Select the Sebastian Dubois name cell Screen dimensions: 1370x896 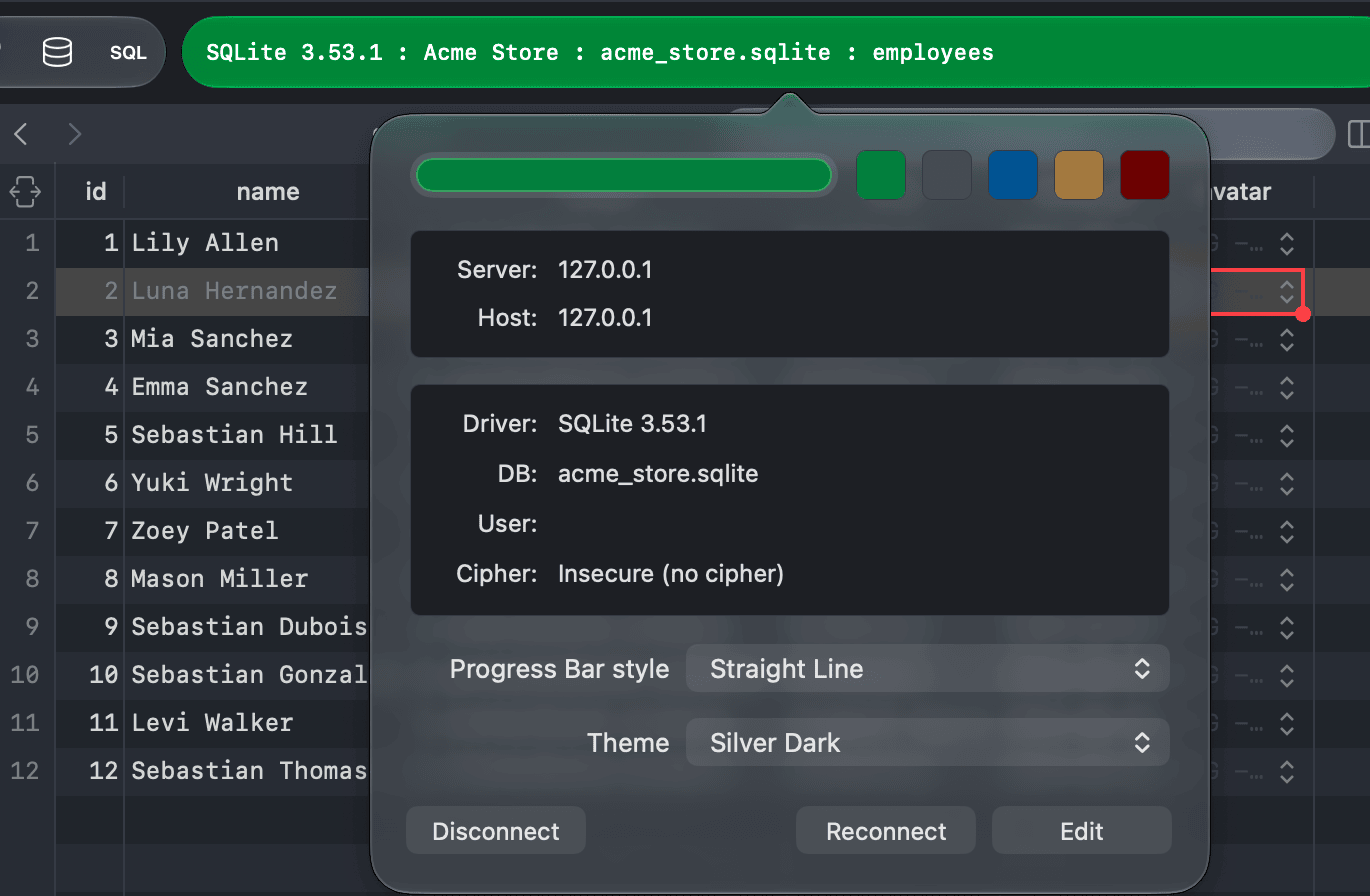point(248,627)
